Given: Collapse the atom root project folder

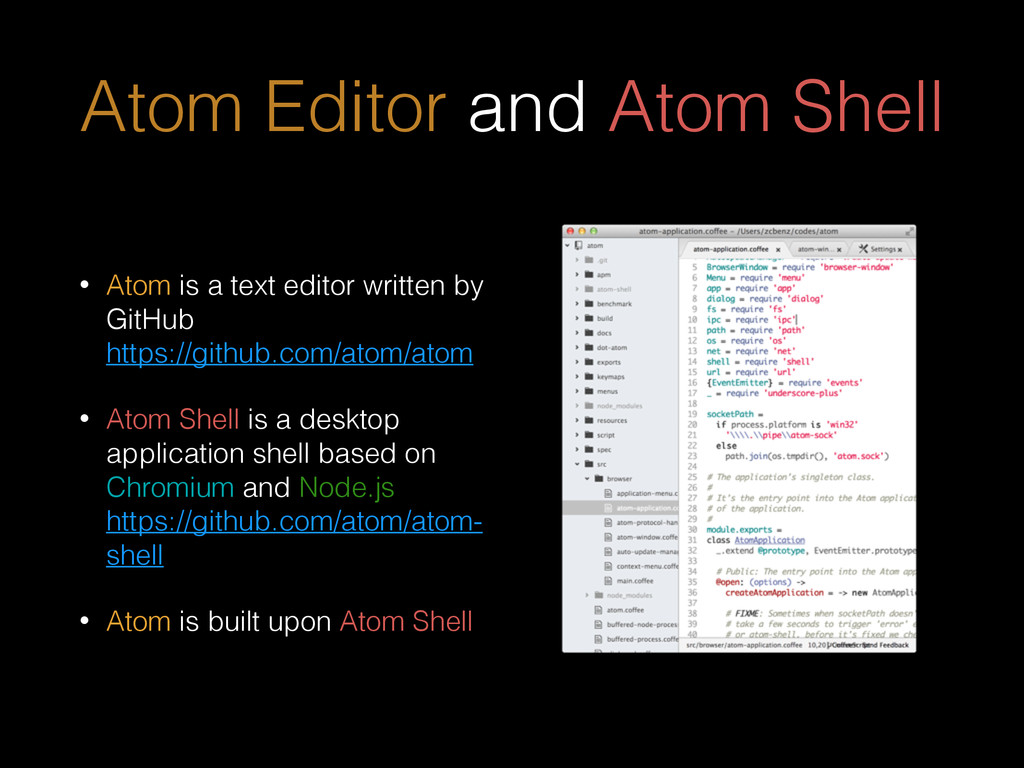Looking at the screenshot, I should click(x=568, y=246).
